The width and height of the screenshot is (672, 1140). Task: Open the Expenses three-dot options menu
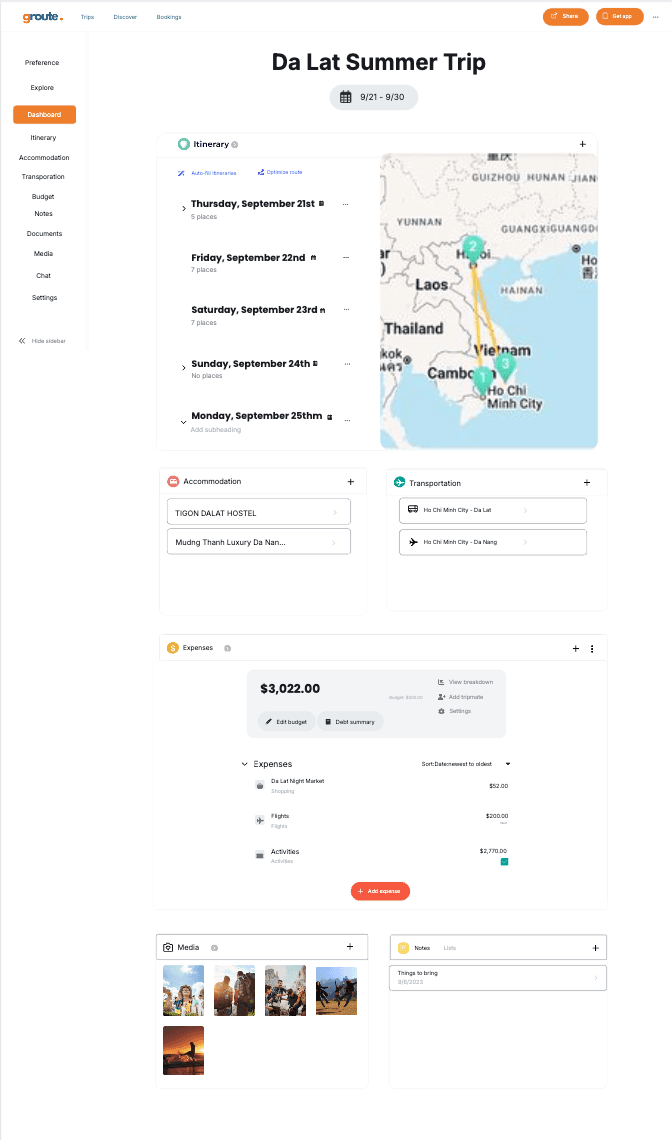pyautogui.click(x=592, y=649)
